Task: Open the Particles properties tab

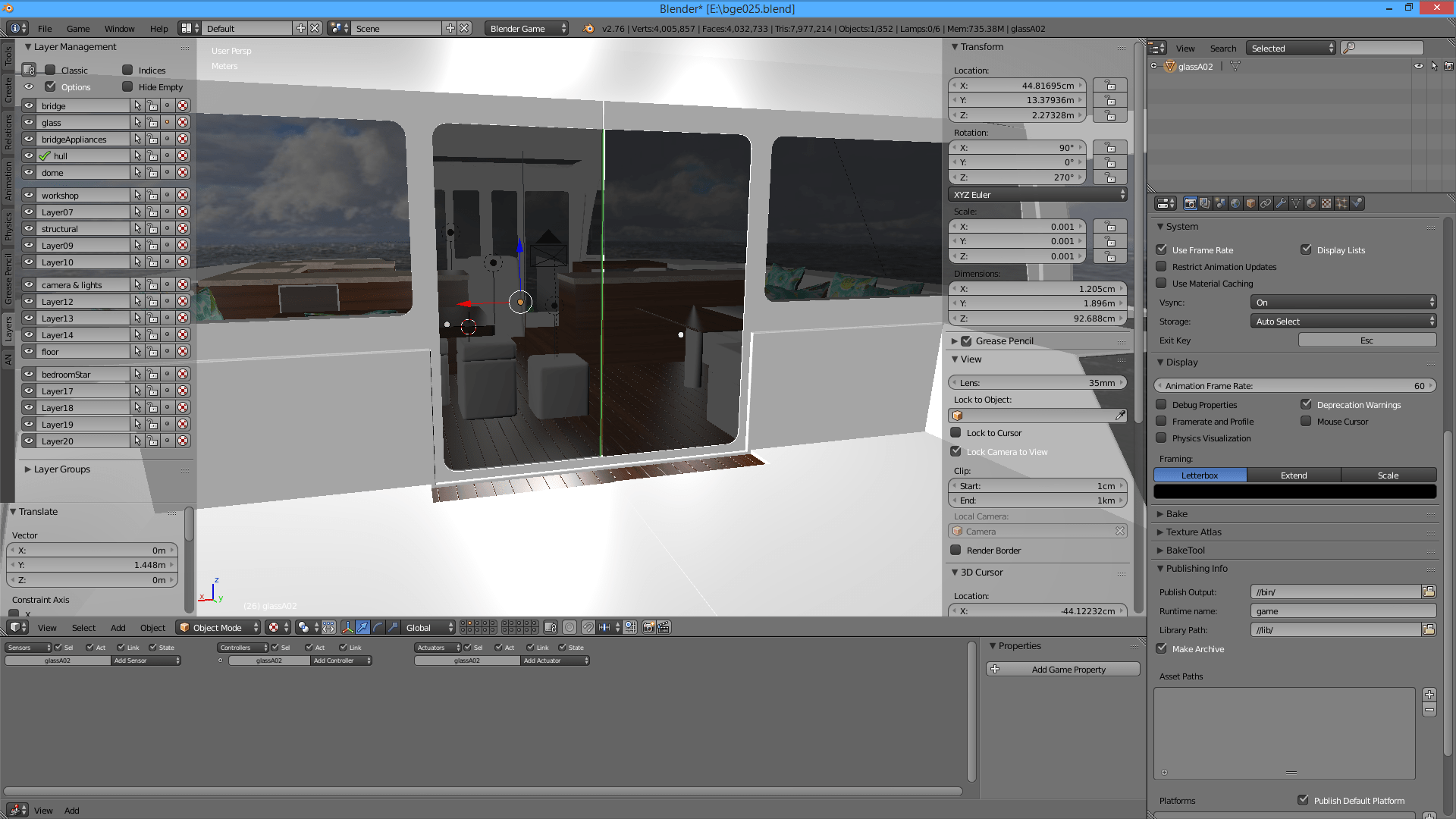Action: 1341,203
